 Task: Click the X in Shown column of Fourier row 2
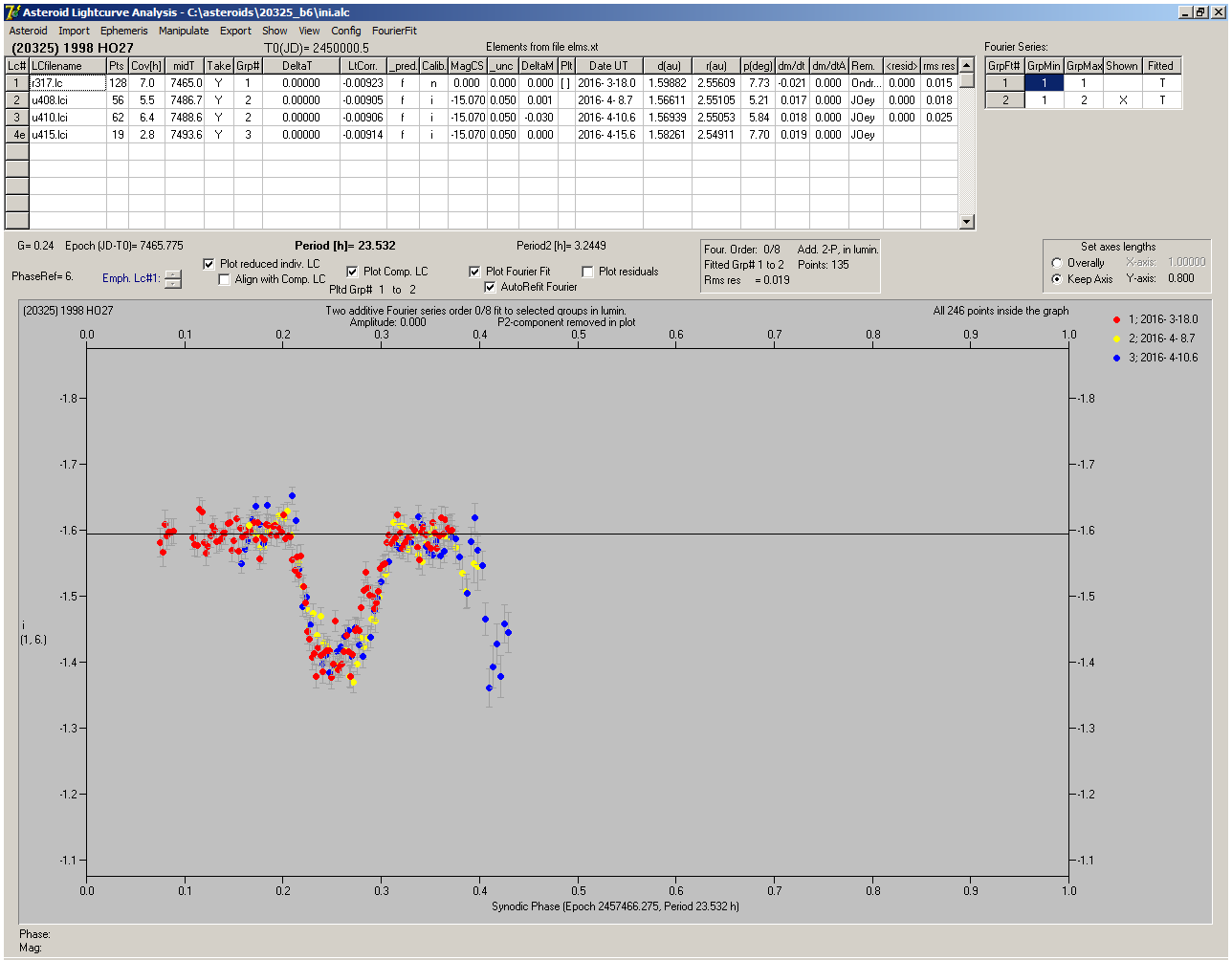[1122, 100]
